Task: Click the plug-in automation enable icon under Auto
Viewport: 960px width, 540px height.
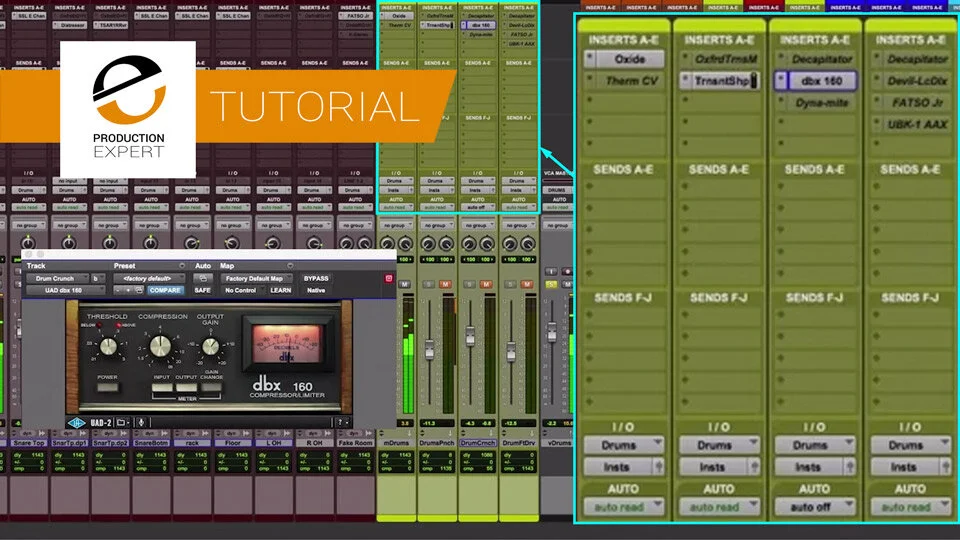Action: click(x=203, y=279)
